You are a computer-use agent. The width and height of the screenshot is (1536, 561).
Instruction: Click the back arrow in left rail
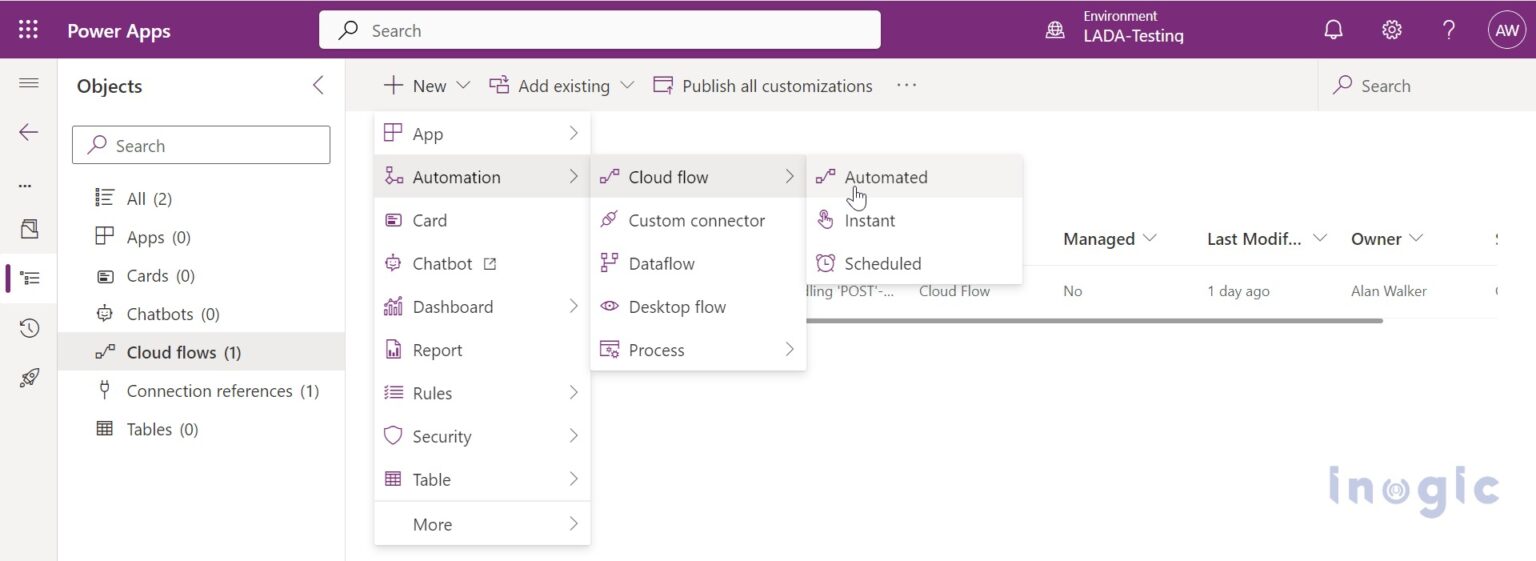29,132
